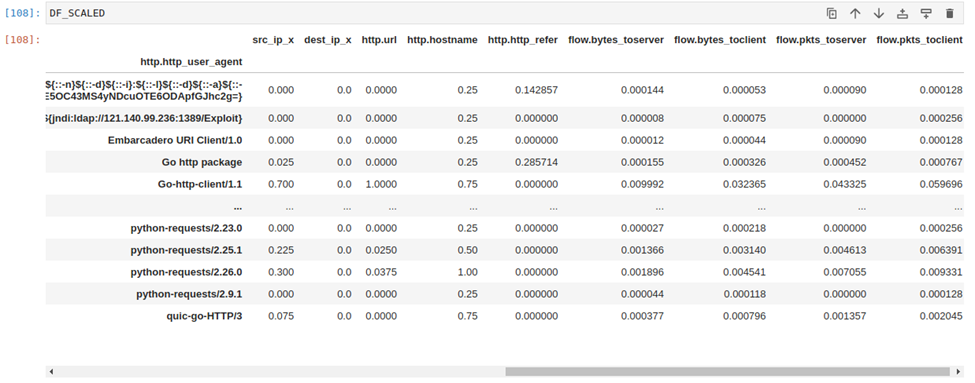
Task: Click the 0.009992 bytes_toserver value
Action: tap(642, 184)
